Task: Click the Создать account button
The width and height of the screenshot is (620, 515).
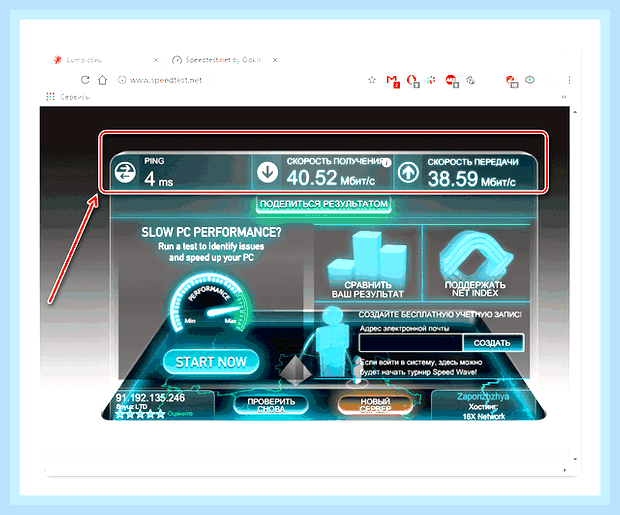Action: [x=493, y=343]
